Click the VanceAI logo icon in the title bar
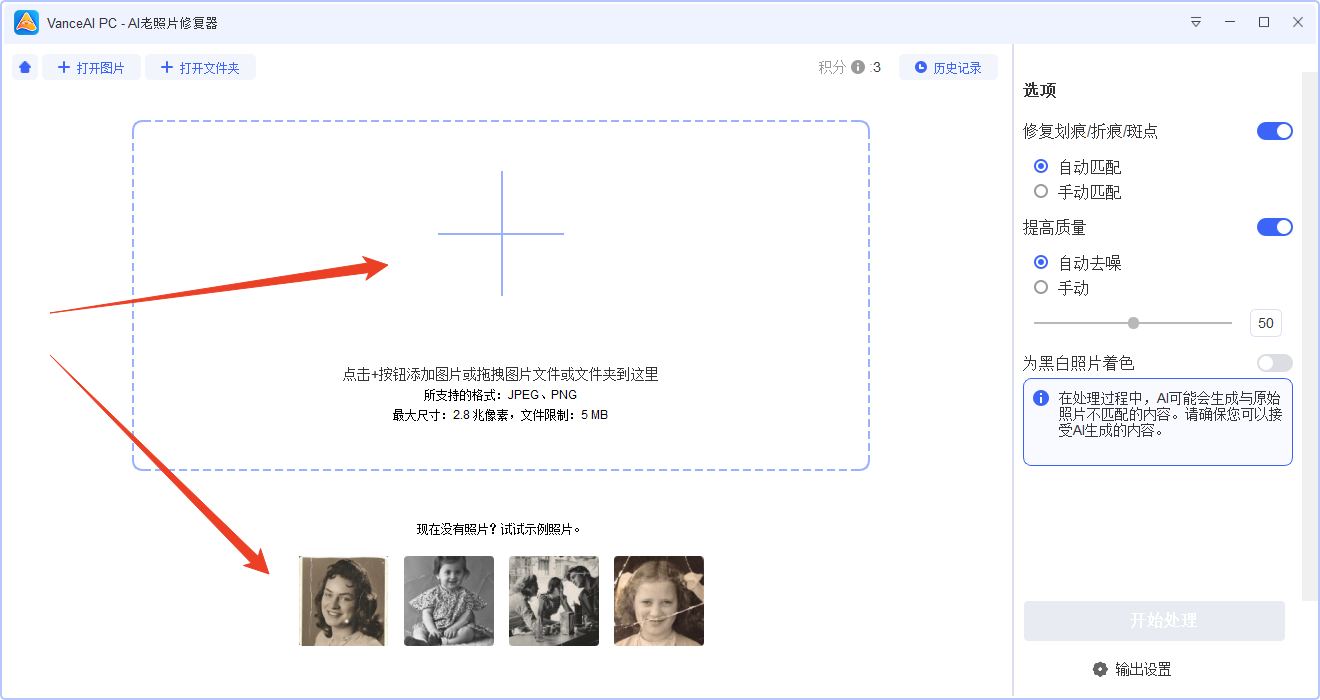The image size is (1320, 700). (24, 21)
